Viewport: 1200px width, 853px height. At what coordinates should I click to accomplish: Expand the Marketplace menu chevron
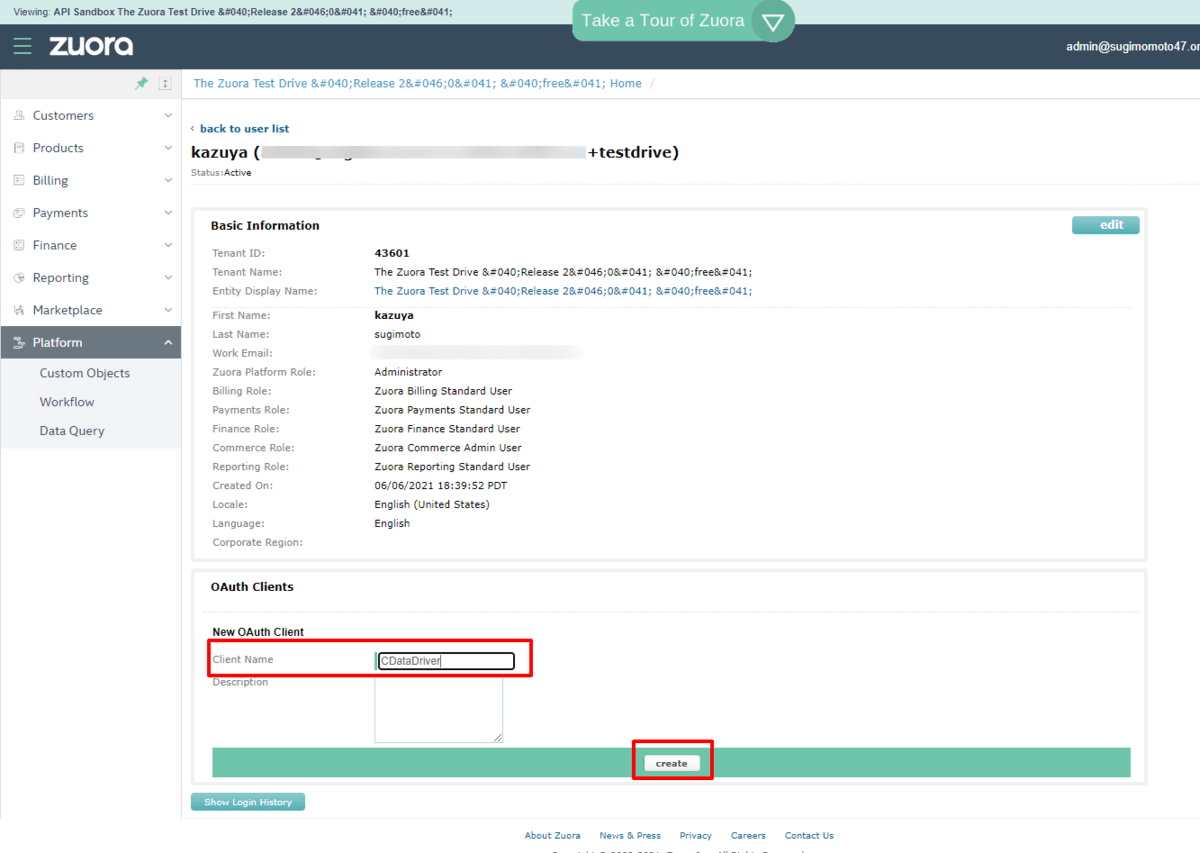168,310
